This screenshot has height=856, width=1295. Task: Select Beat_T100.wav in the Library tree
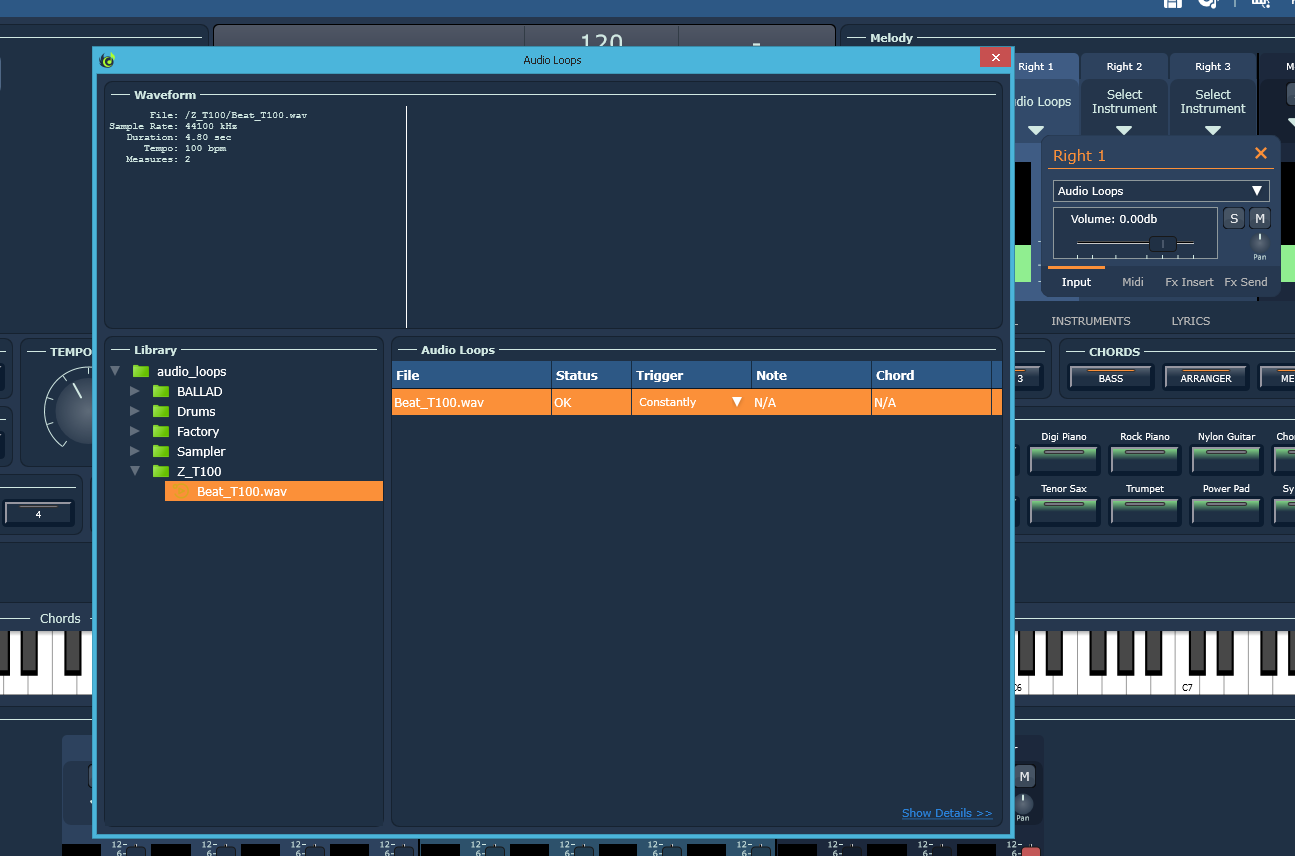coord(274,491)
